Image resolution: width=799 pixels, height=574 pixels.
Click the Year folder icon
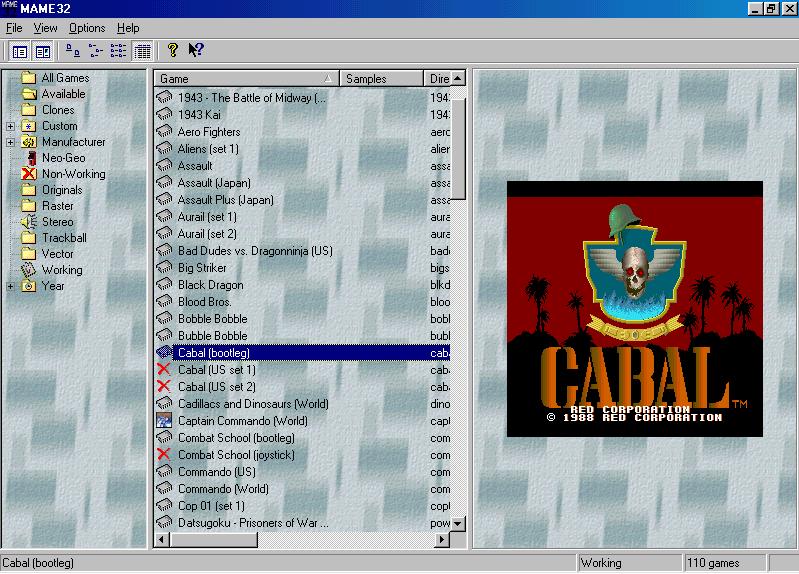click(29, 286)
